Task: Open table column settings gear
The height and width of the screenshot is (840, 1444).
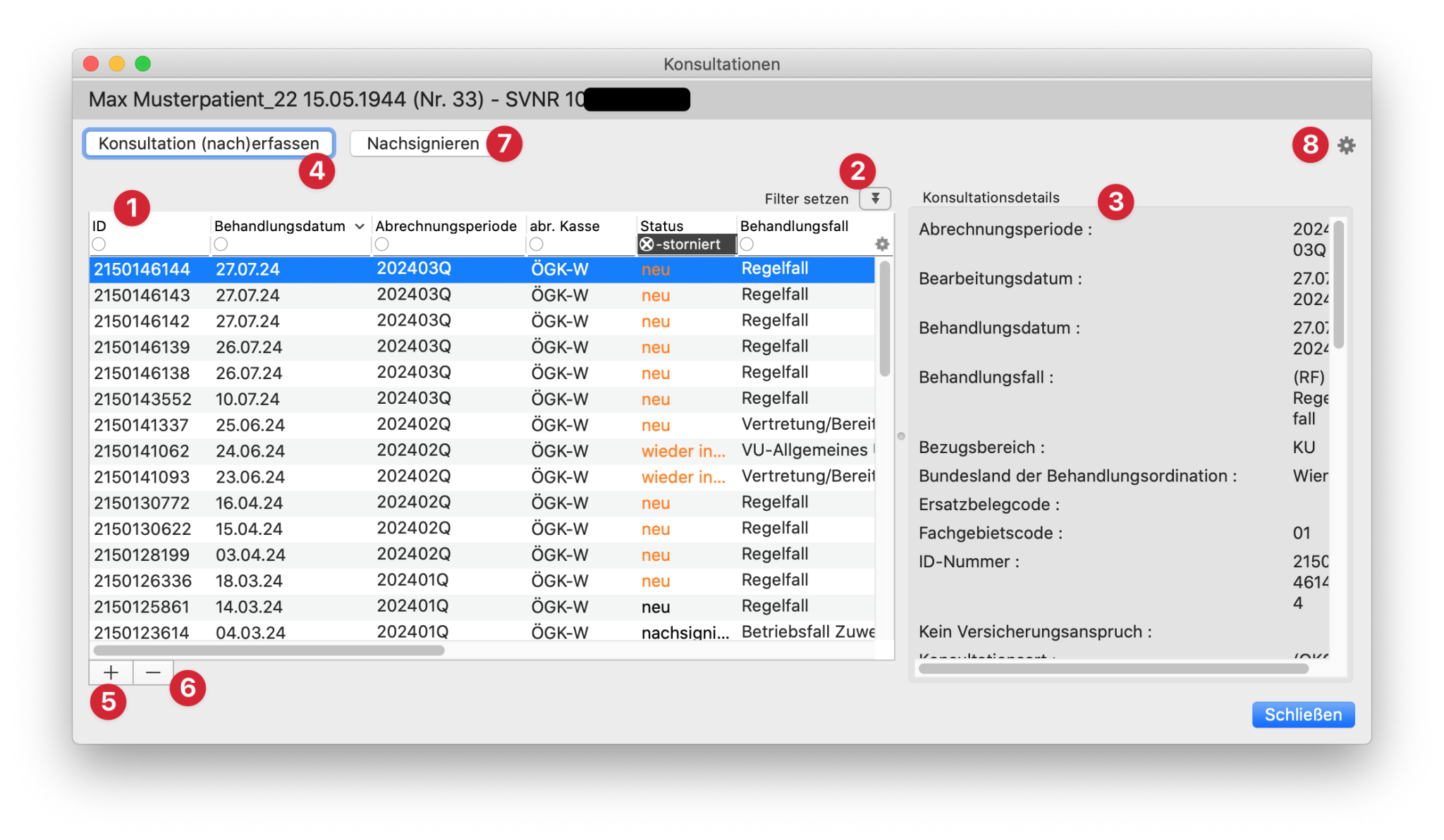Action: [882, 244]
